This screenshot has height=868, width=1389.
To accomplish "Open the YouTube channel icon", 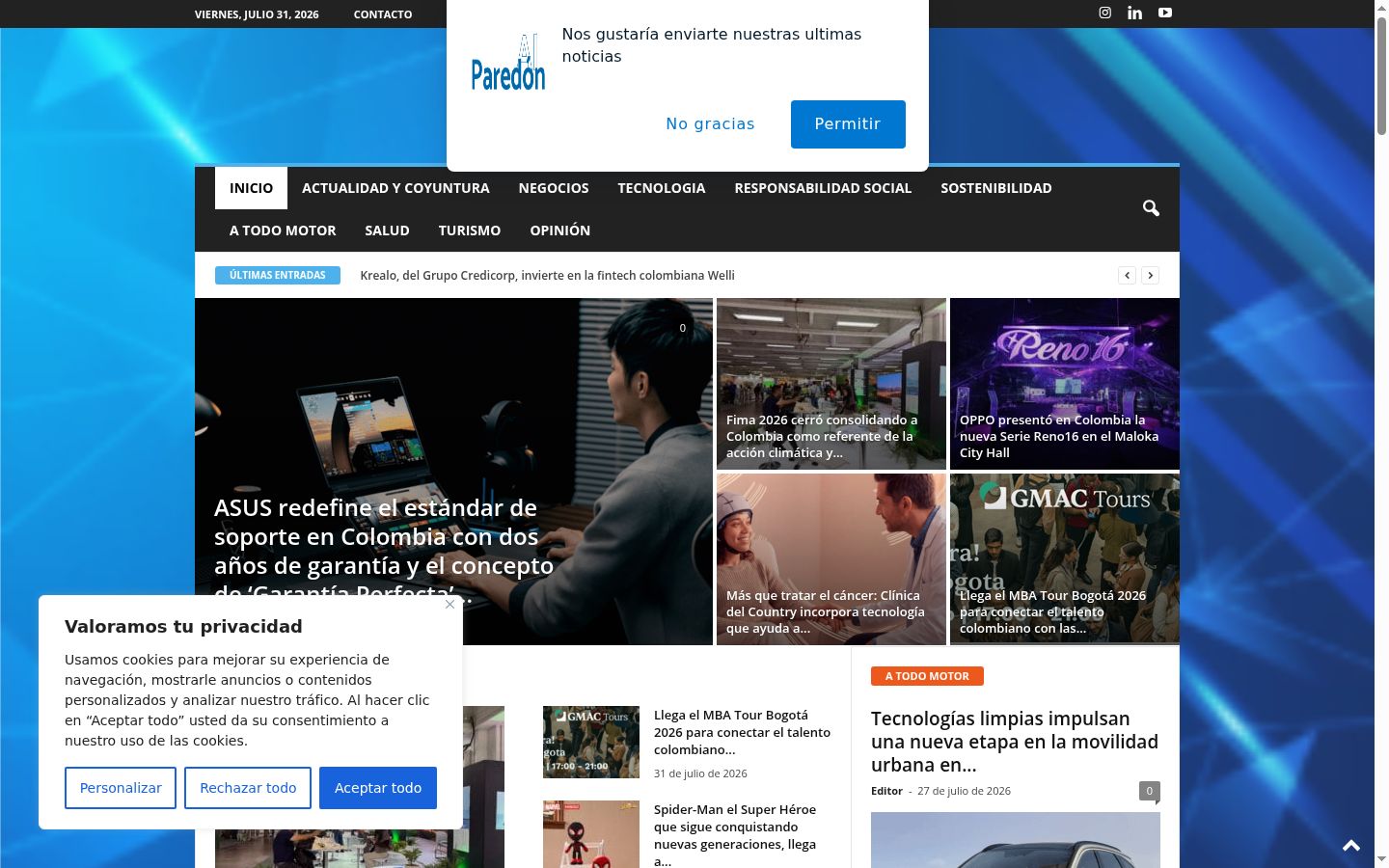I will [x=1165, y=14].
